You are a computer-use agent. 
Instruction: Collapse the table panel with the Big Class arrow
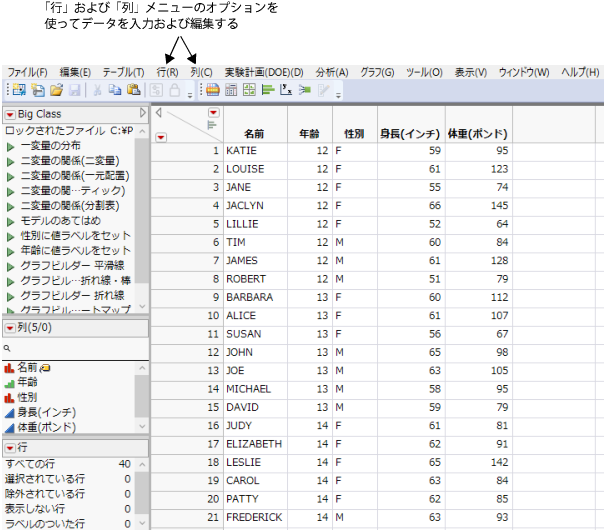143,114
